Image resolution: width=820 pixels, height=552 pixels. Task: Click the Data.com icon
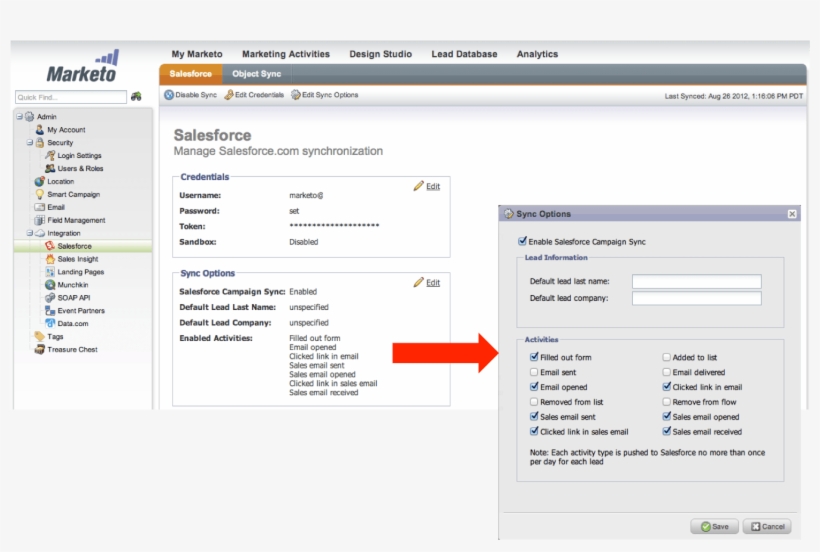pos(50,324)
